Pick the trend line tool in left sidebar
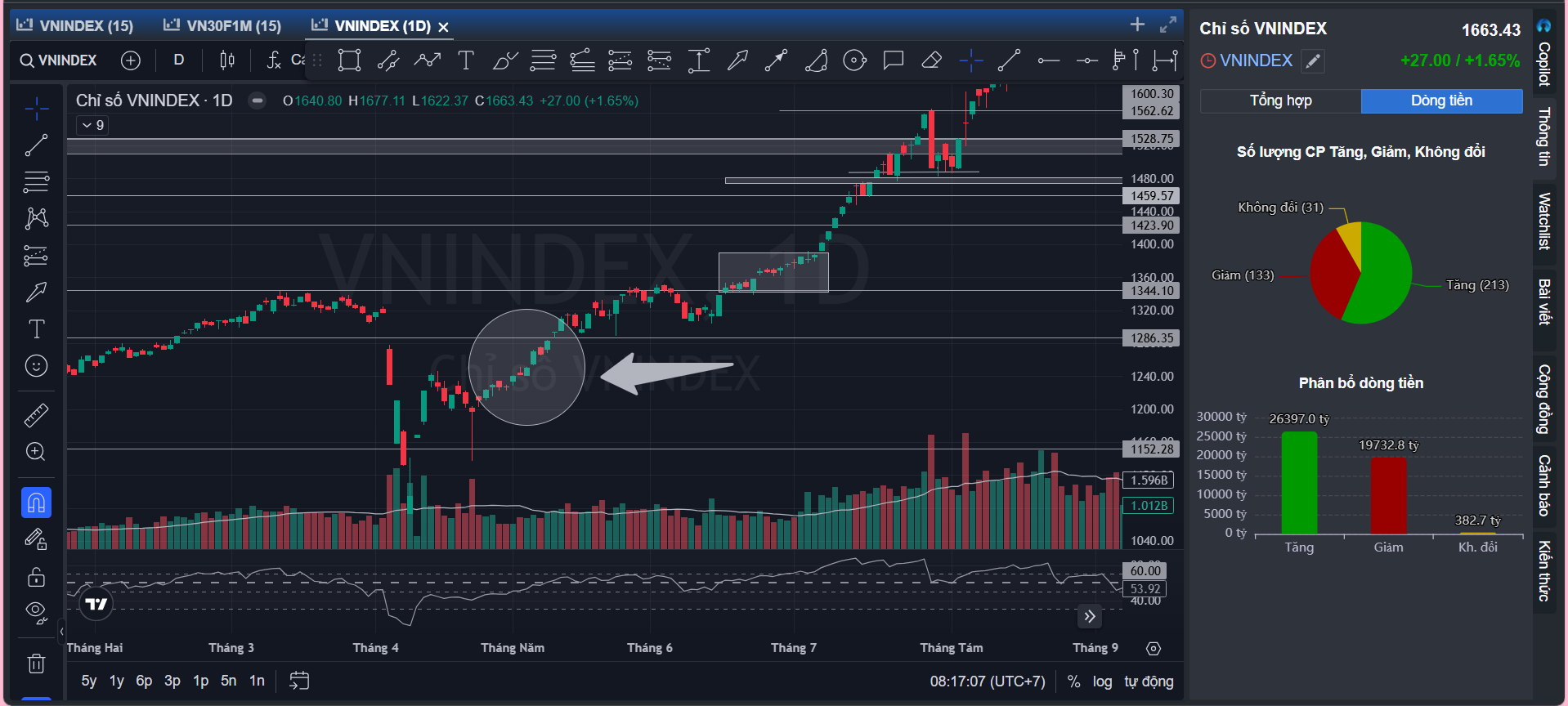The height and width of the screenshot is (706, 1568). [36, 145]
